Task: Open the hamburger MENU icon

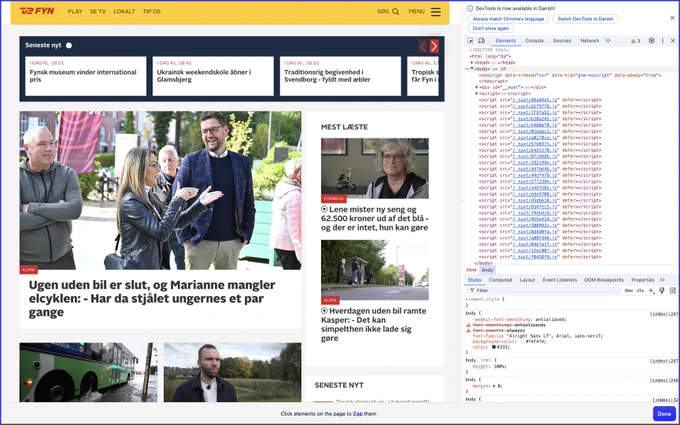Action: [436, 12]
